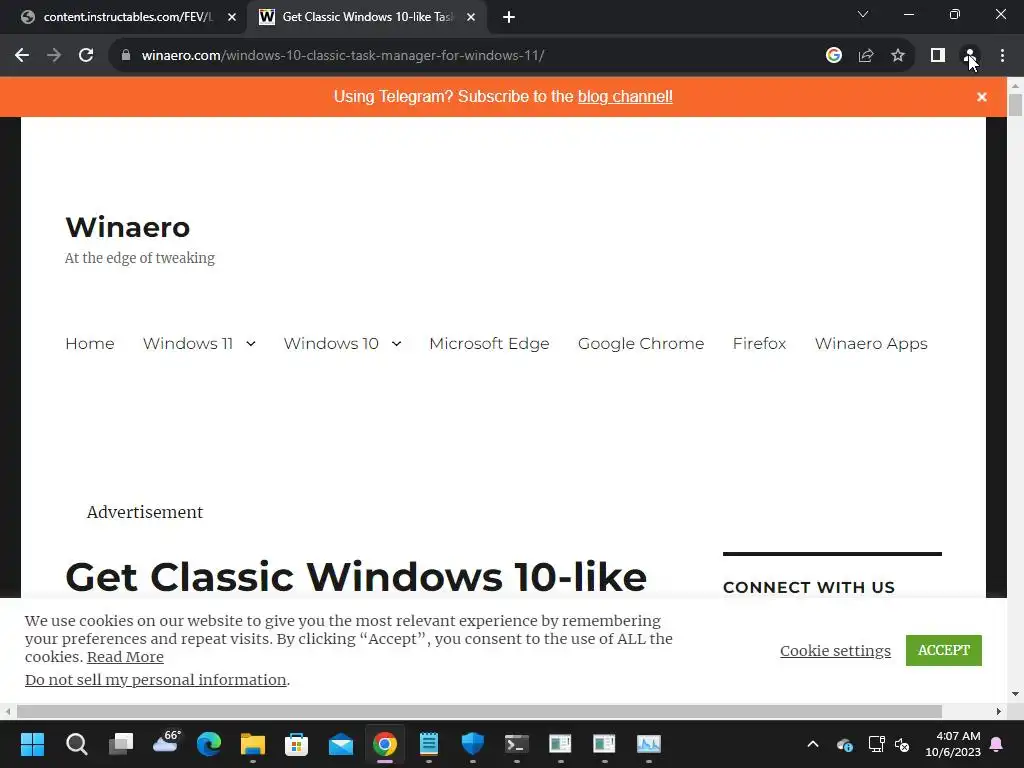
Task: Open File Explorer from the taskbar
Action: (x=253, y=744)
